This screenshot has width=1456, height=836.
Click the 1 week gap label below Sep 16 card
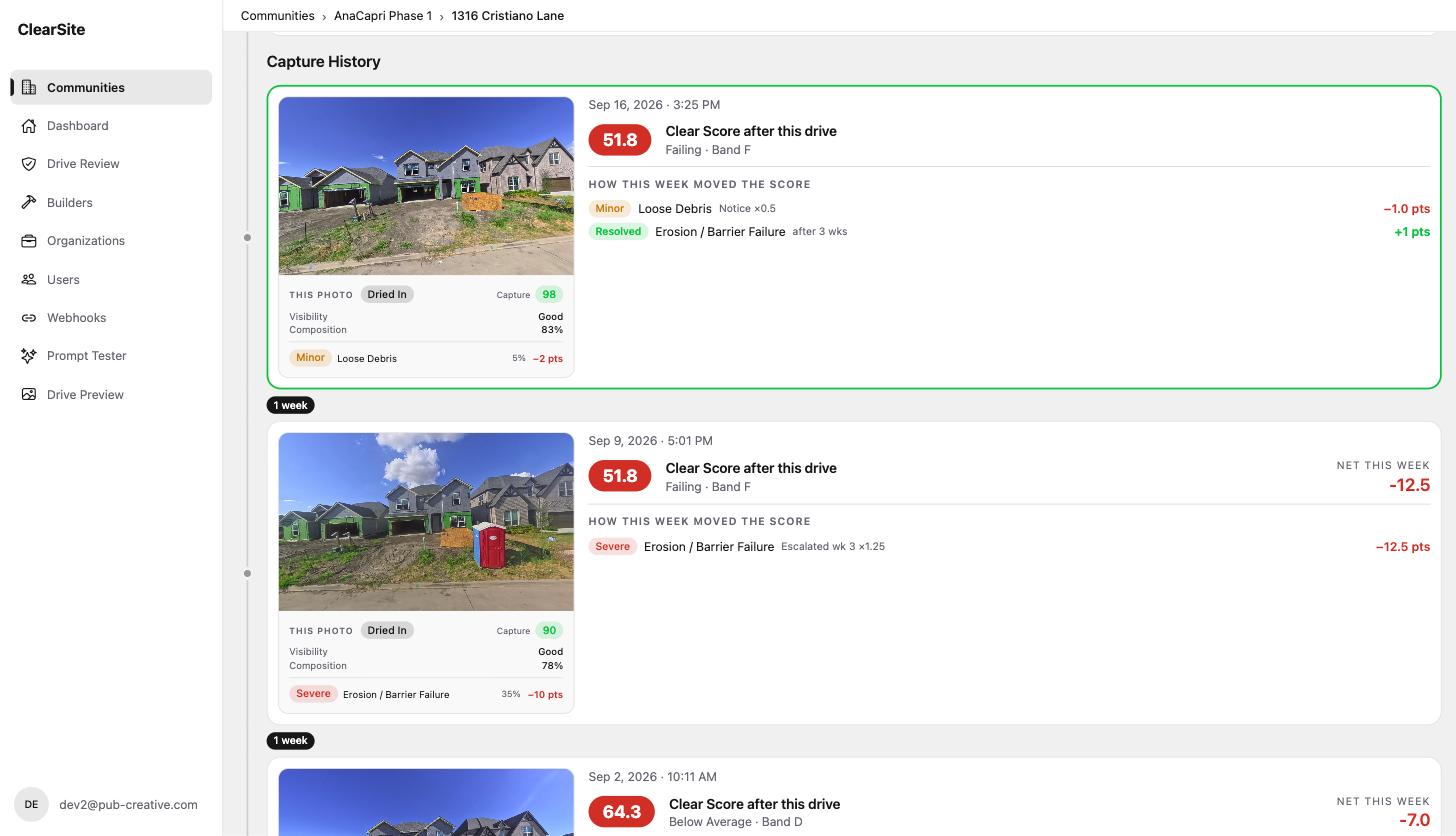(x=291, y=405)
